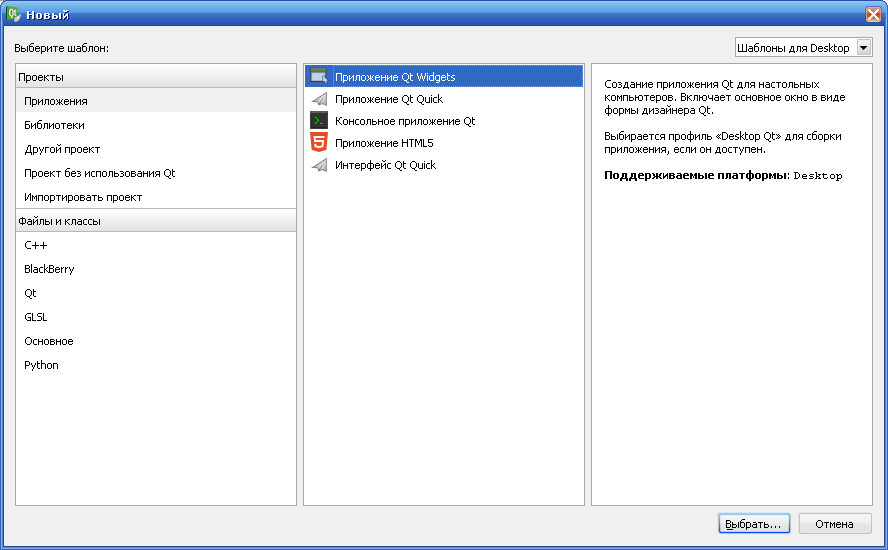Image resolution: width=888 pixels, height=550 pixels.
Task: Select the 'Python' files category
Action: pos(156,365)
